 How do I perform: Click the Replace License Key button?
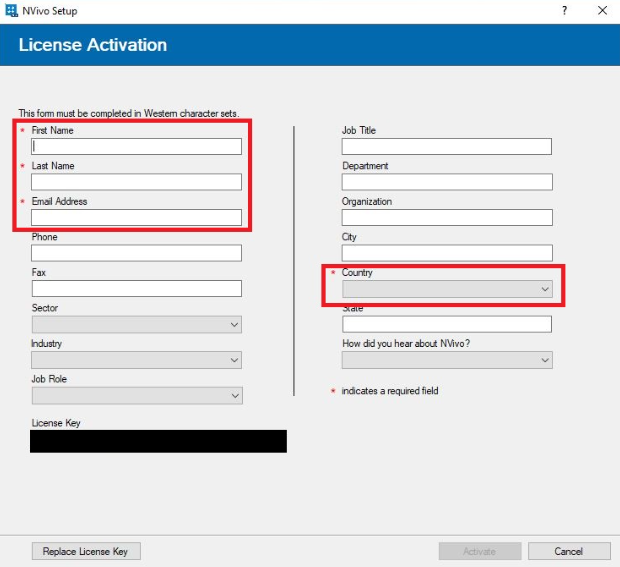[86, 551]
